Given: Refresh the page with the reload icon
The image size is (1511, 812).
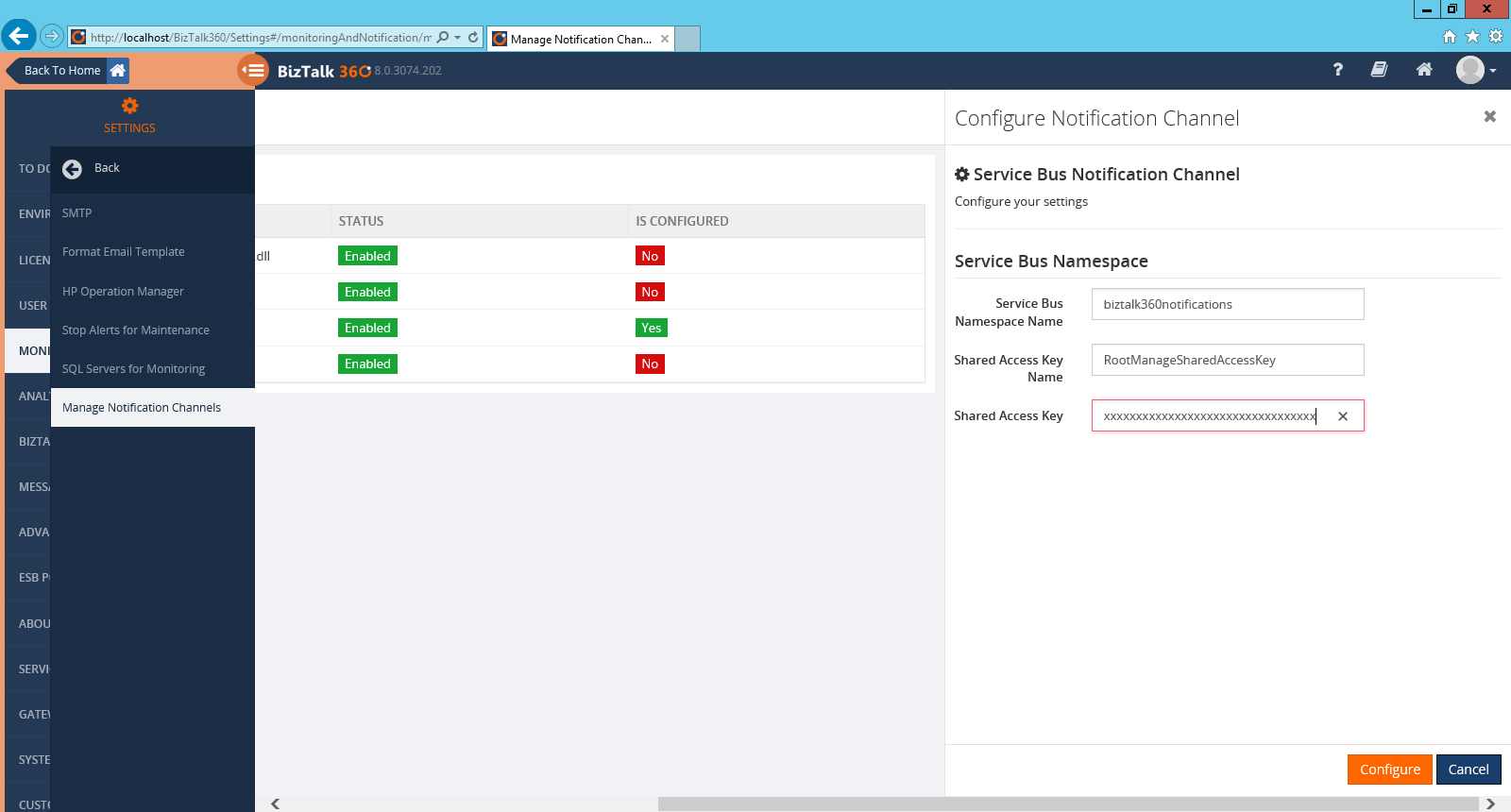Looking at the screenshot, I should 473,38.
